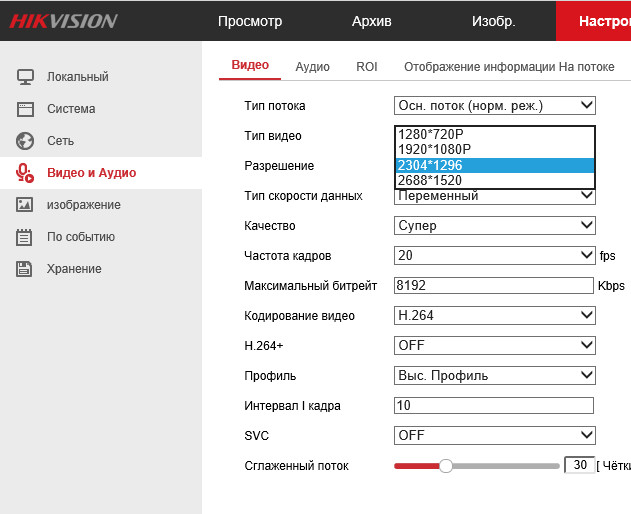The width and height of the screenshot is (631, 514).
Task: Open Просмотр in top navigation
Action: point(250,21)
